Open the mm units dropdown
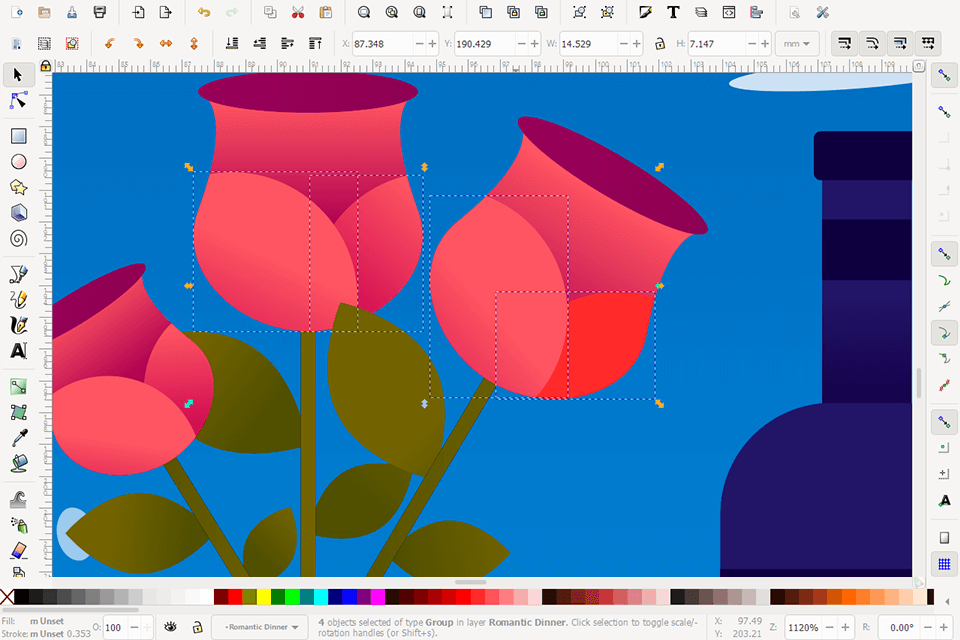The width and height of the screenshot is (960, 640). pos(796,44)
